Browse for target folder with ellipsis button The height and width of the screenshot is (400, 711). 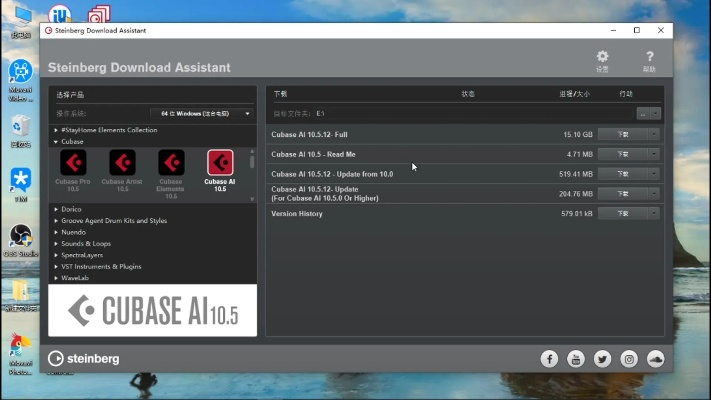pos(643,114)
